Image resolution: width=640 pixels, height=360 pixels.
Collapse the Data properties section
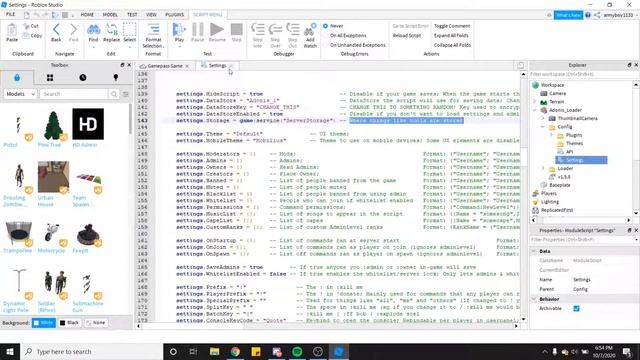pos(534,251)
